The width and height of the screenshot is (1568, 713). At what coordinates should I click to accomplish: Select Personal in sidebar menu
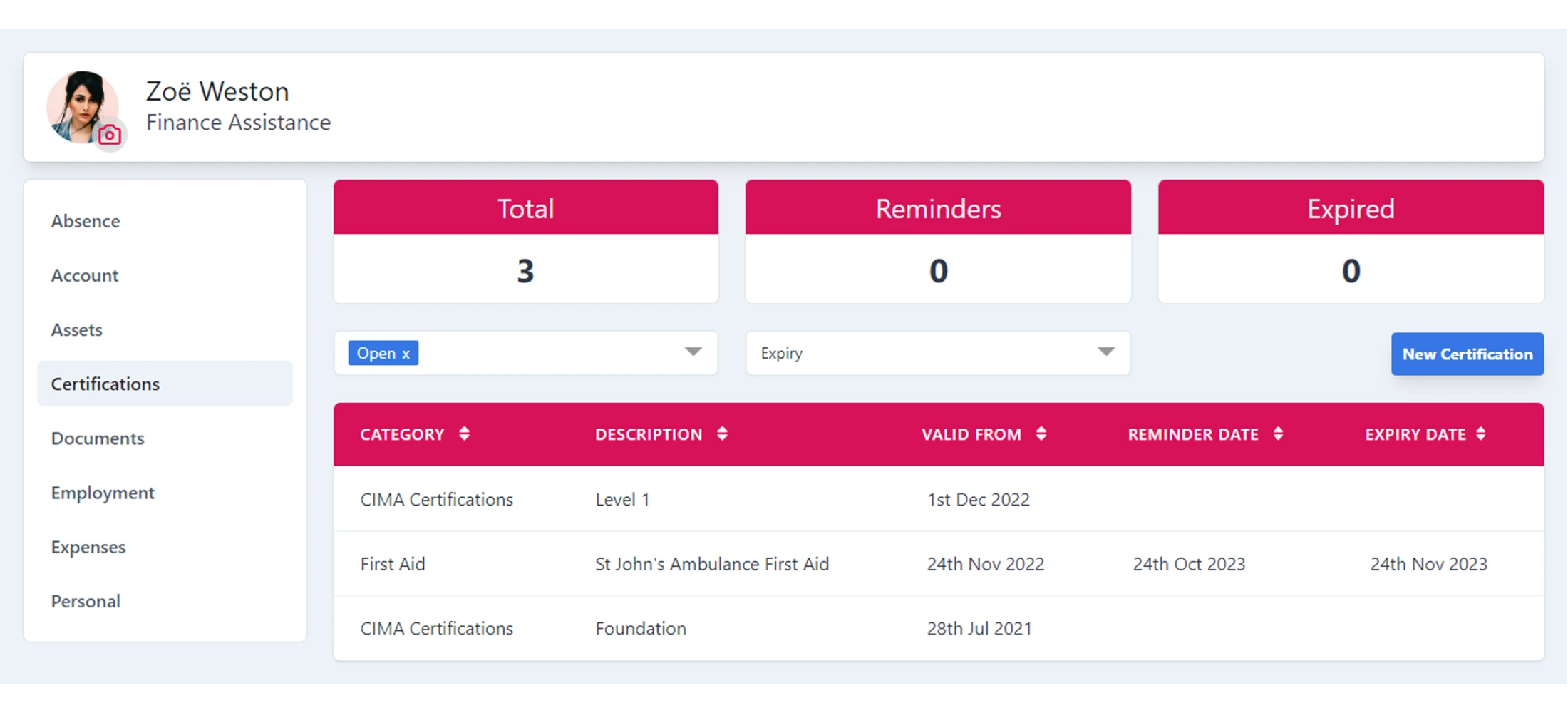(x=86, y=601)
